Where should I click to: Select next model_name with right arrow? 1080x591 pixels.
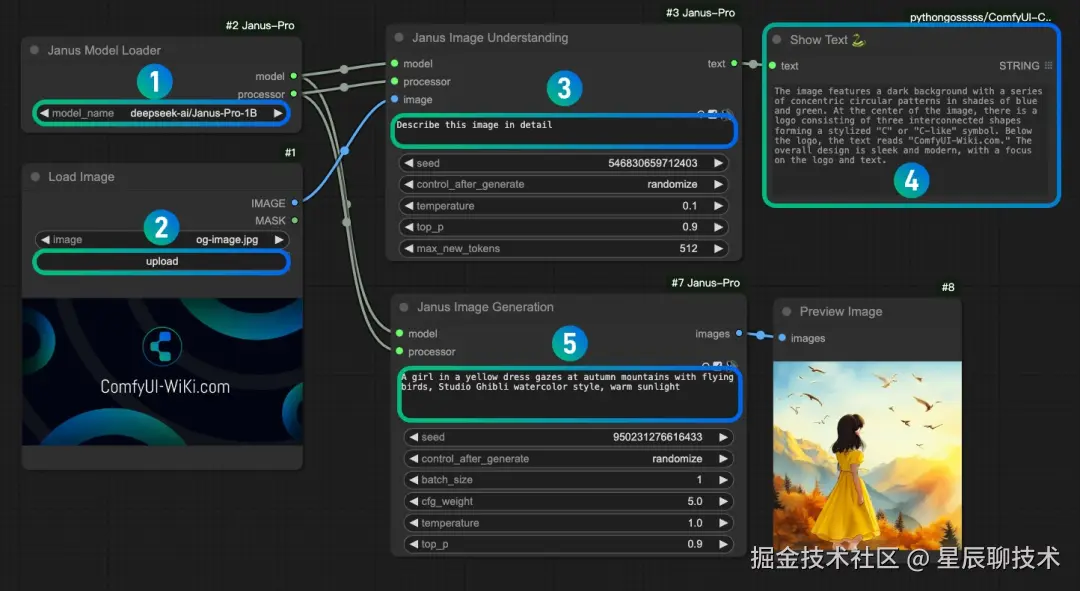point(278,113)
